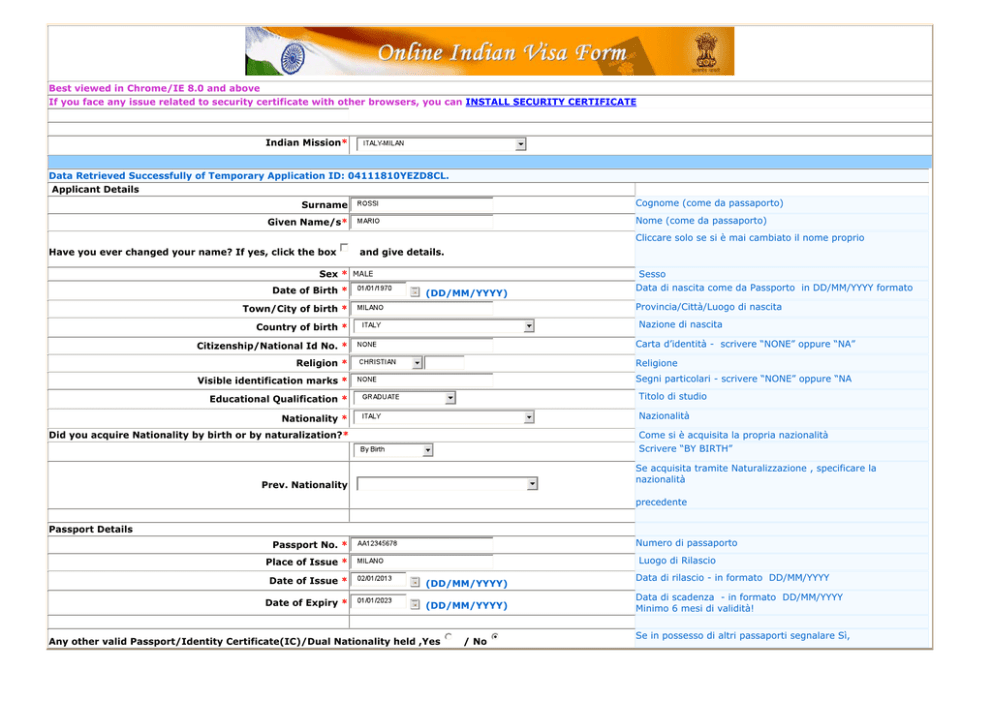The height and width of the screenshot is (701, 992).
Task: Open Date of Issue calendar picker icon
Action: pos(415,581)
